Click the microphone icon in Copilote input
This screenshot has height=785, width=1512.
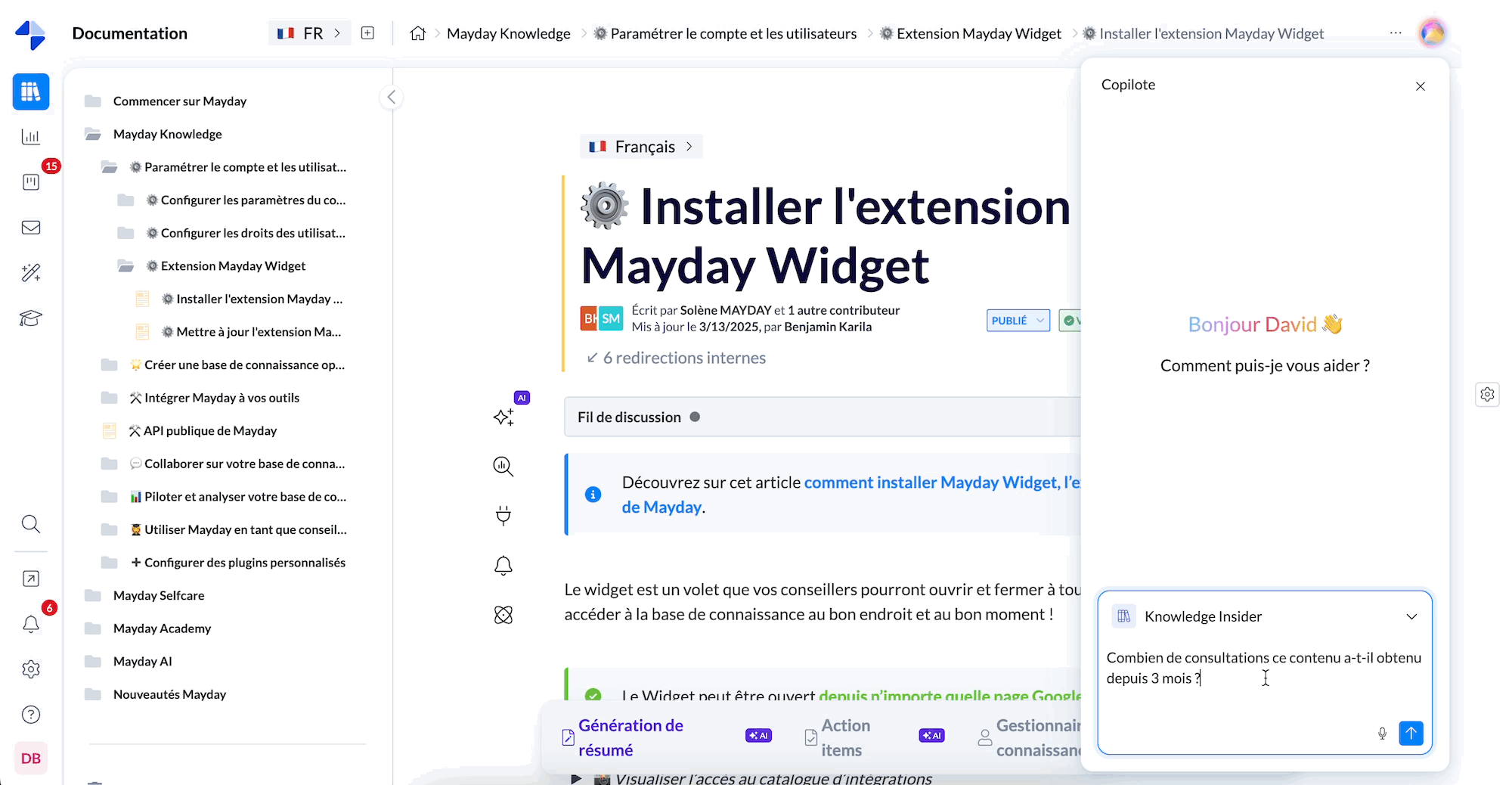coord(1382,733)
